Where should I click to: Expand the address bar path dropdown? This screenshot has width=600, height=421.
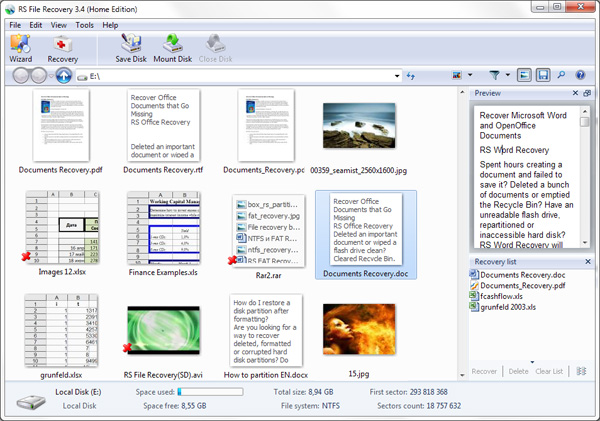[x=397, y=76]
